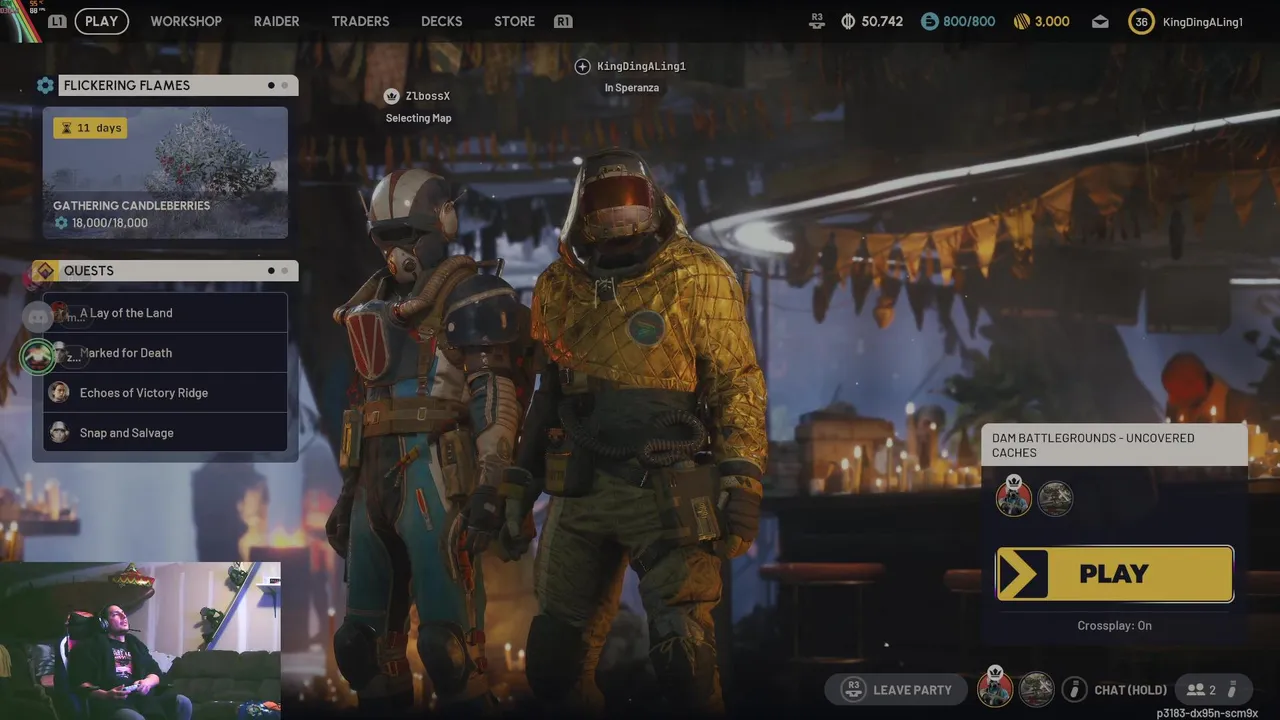Click the second member avatar in map panel
The image size is (1280, 720).
click(1055, 498)
